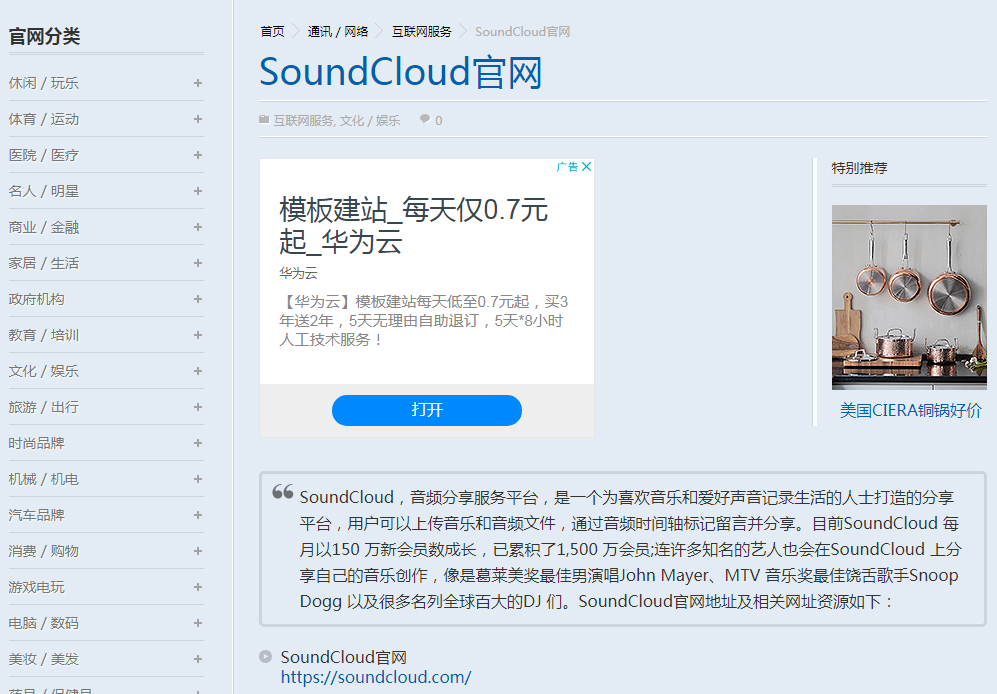Open 互联网服务 tag under title
The image size is (997, 694).
coord(303,121)
